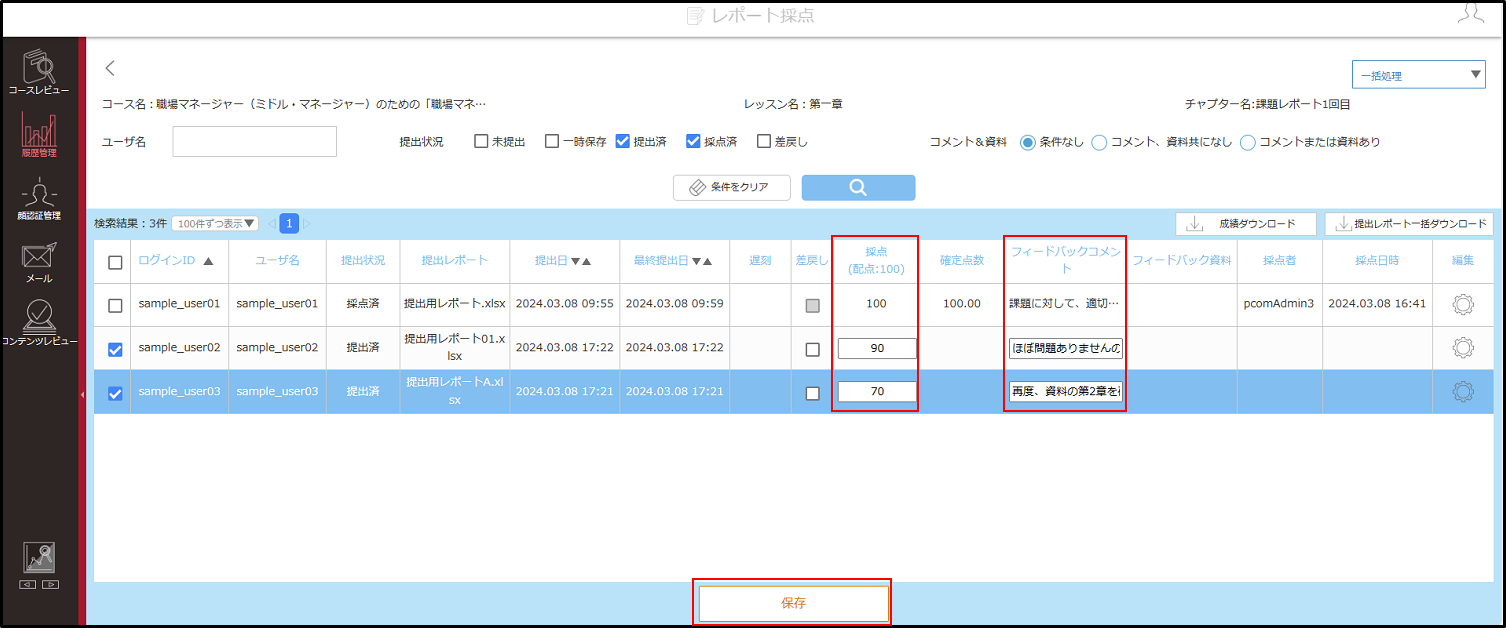1506x628 pixels.
Task: Toggle 未提出 status checkbox
Action: 481,141
